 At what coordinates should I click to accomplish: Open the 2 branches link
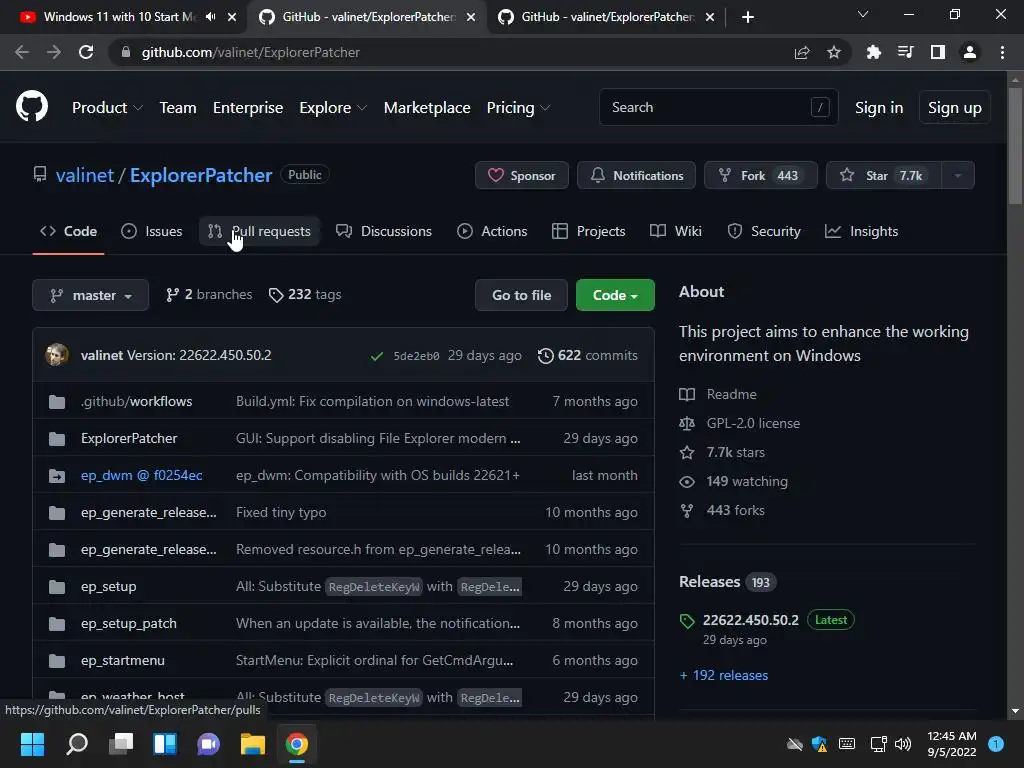(x=209, y=295)
